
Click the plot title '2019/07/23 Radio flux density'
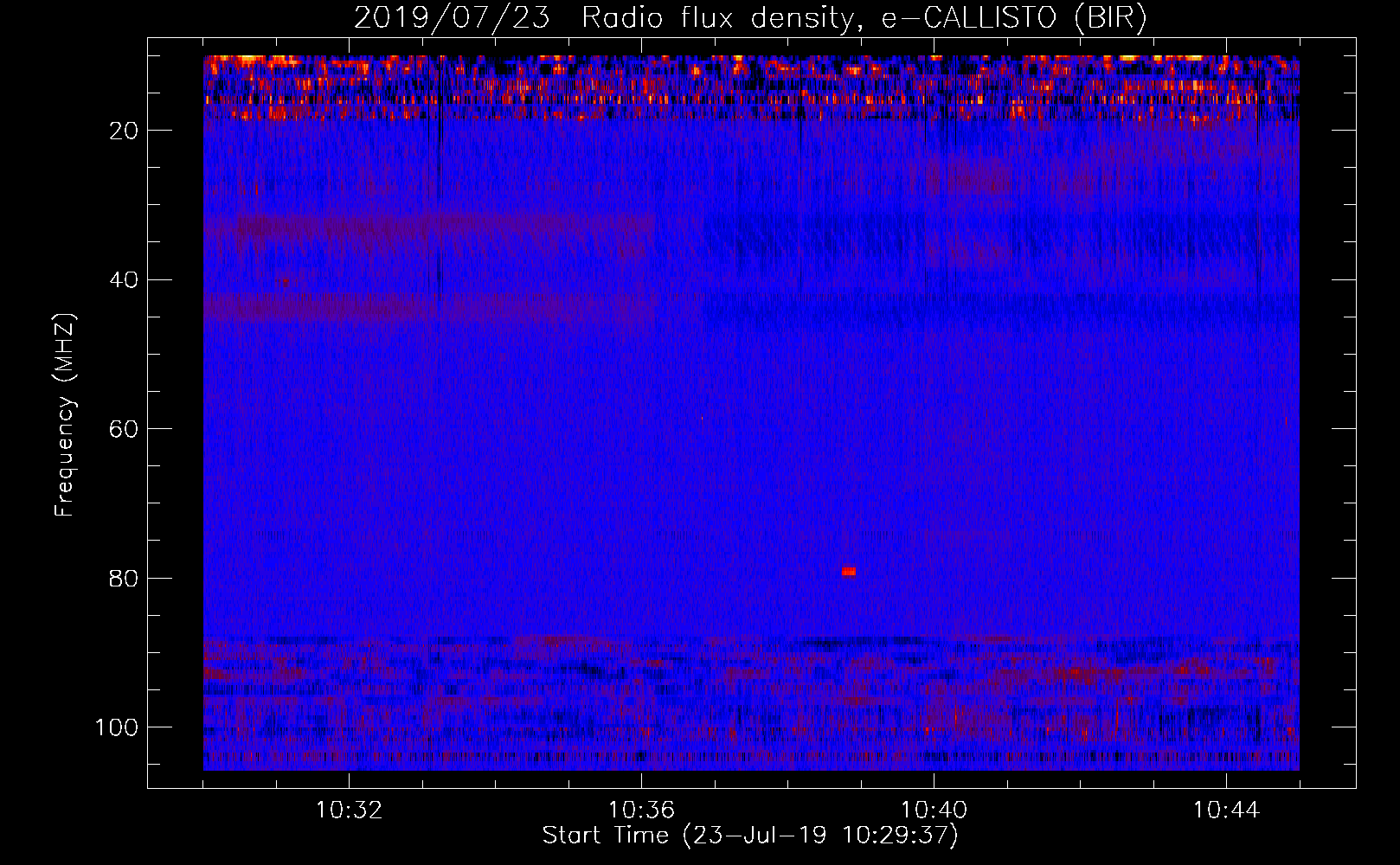(750, 18)
